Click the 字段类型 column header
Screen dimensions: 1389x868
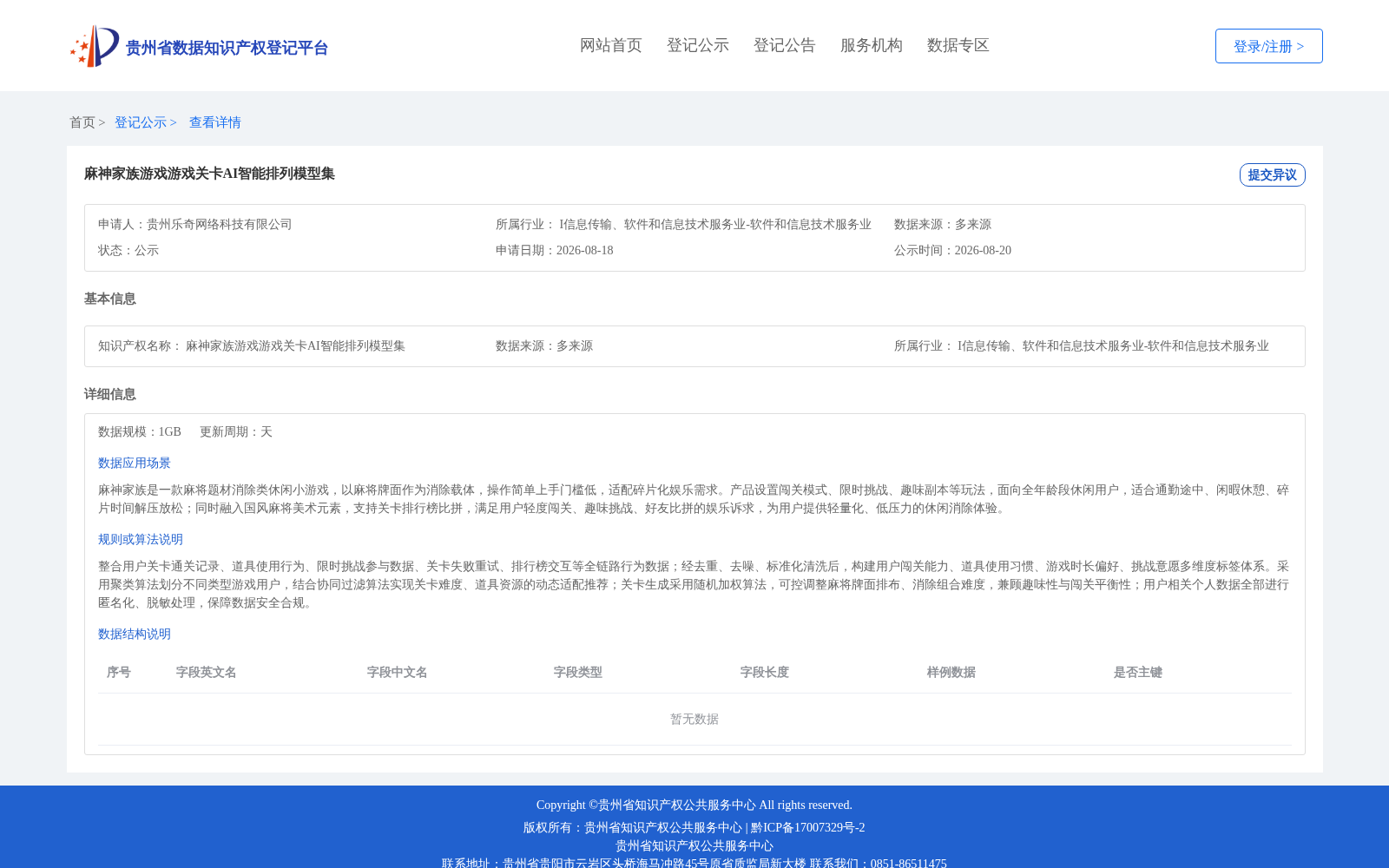point(578,672)
